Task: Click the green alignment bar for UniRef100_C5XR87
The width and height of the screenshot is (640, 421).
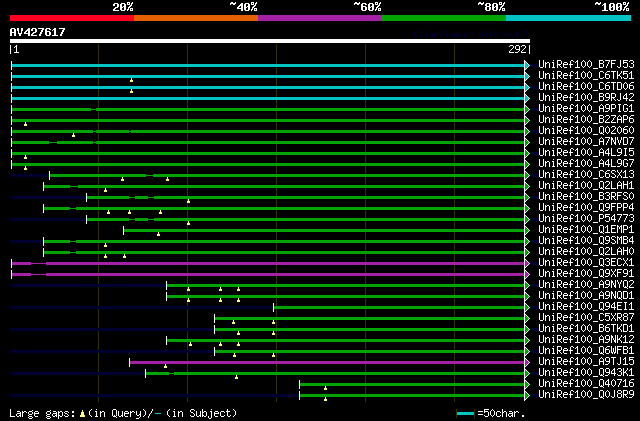Action: 370,319
